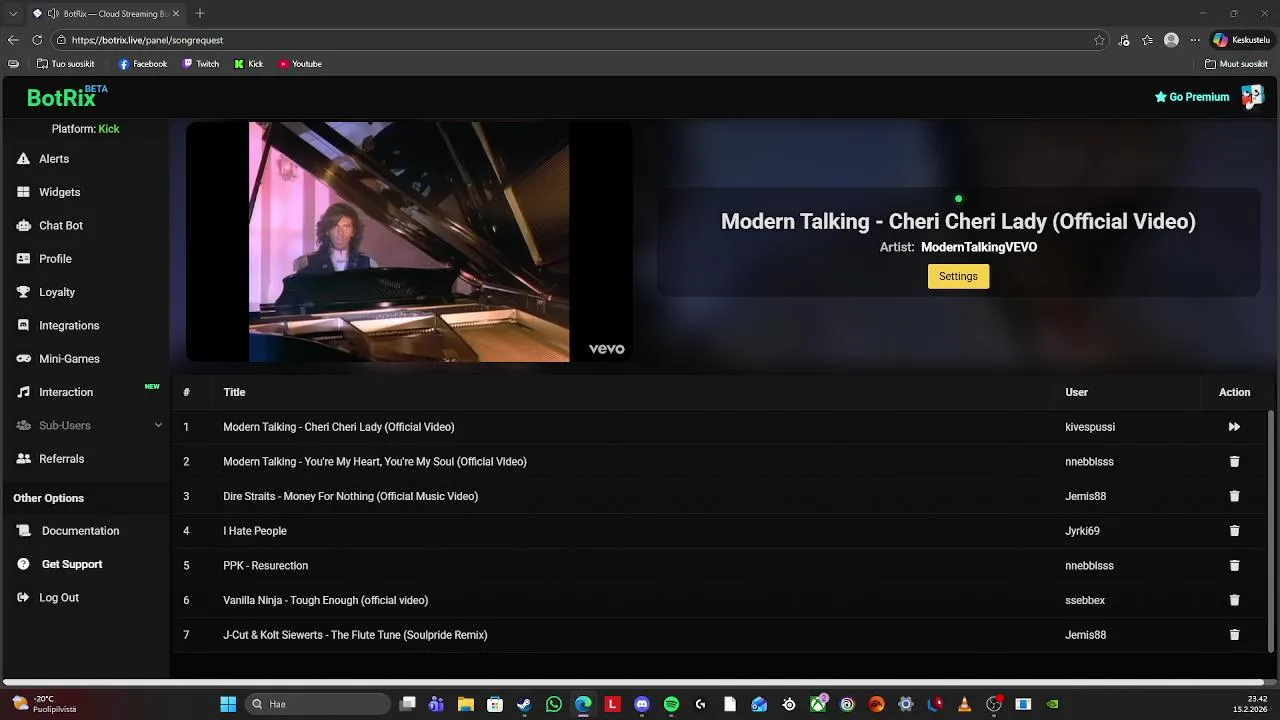This screenshot has height=720, width=1280.
Task: Add this page to favorites star
Action: pyautogui.click(x=1099, y=40)
